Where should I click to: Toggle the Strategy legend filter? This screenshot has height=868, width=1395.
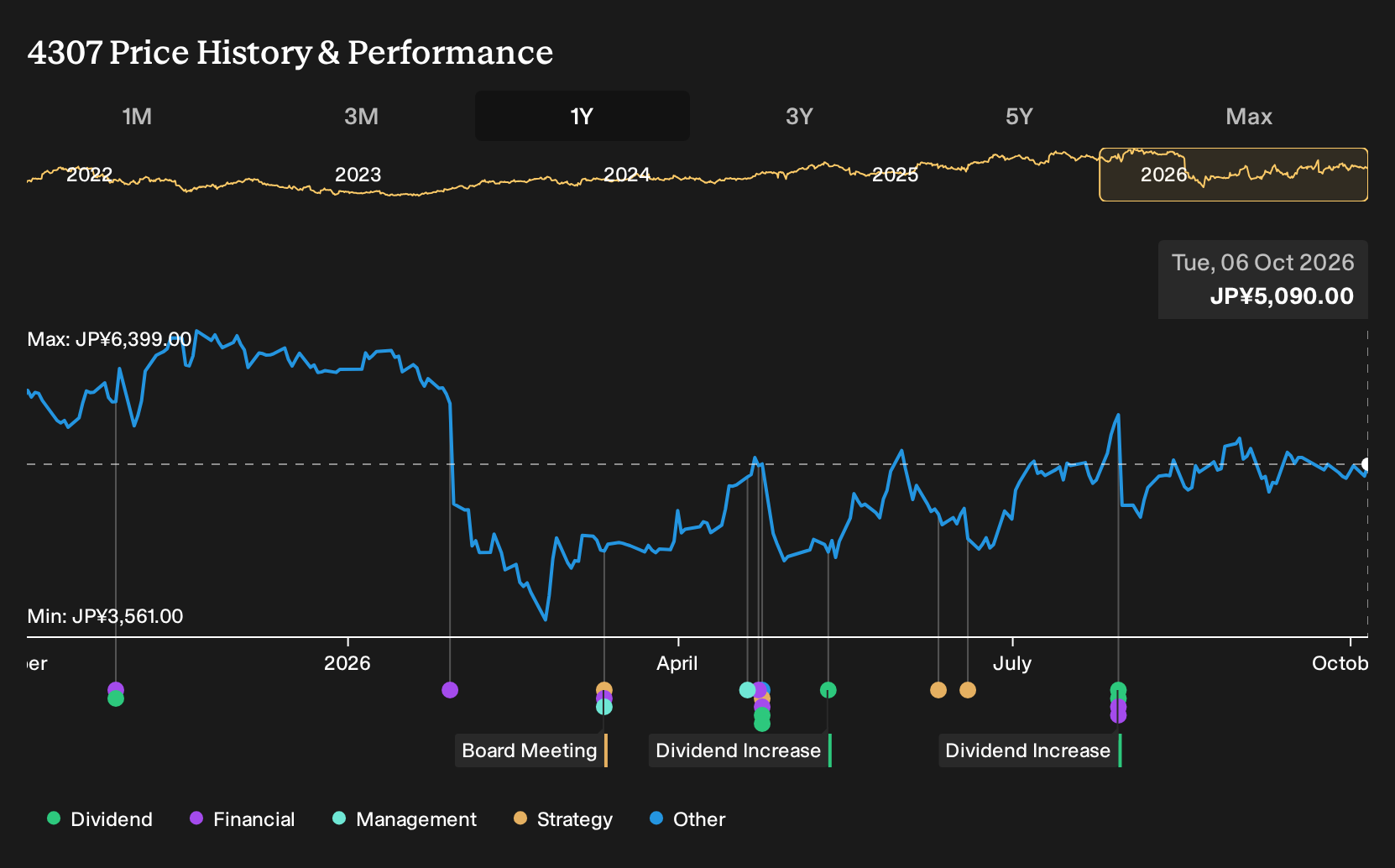(563, 819)
